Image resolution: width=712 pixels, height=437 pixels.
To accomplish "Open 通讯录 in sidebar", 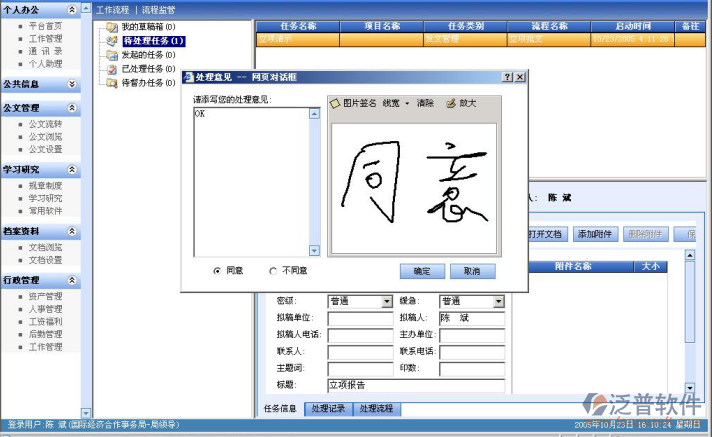I will click(45, 51).
